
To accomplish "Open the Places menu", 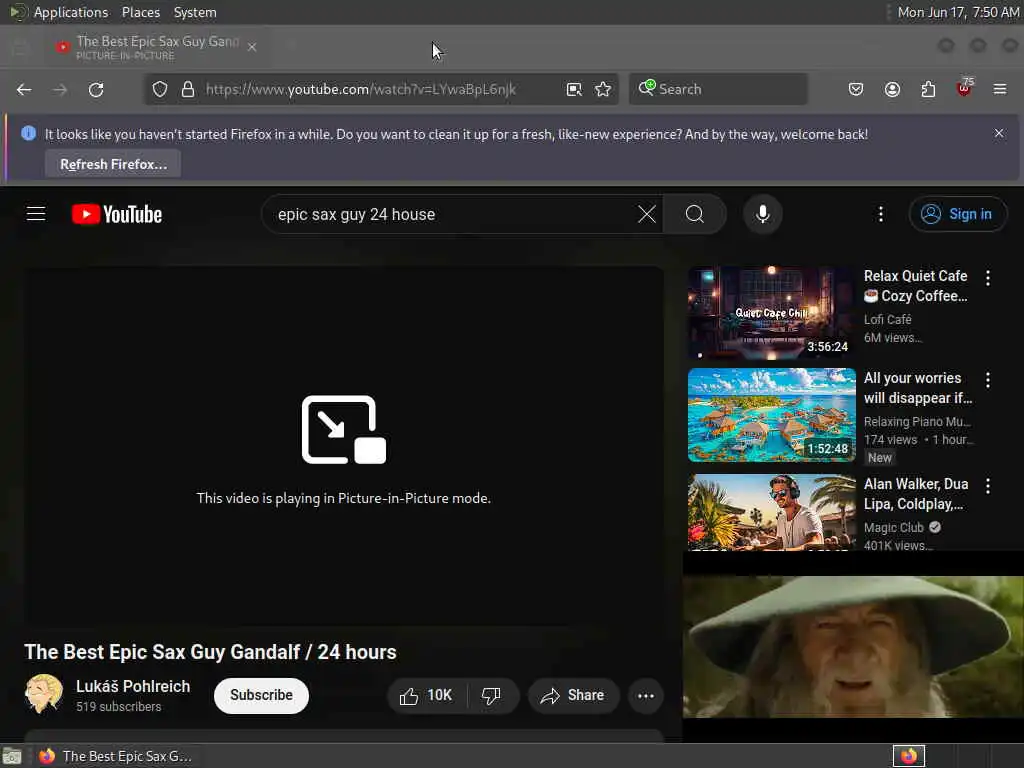I will coord(140,12).
